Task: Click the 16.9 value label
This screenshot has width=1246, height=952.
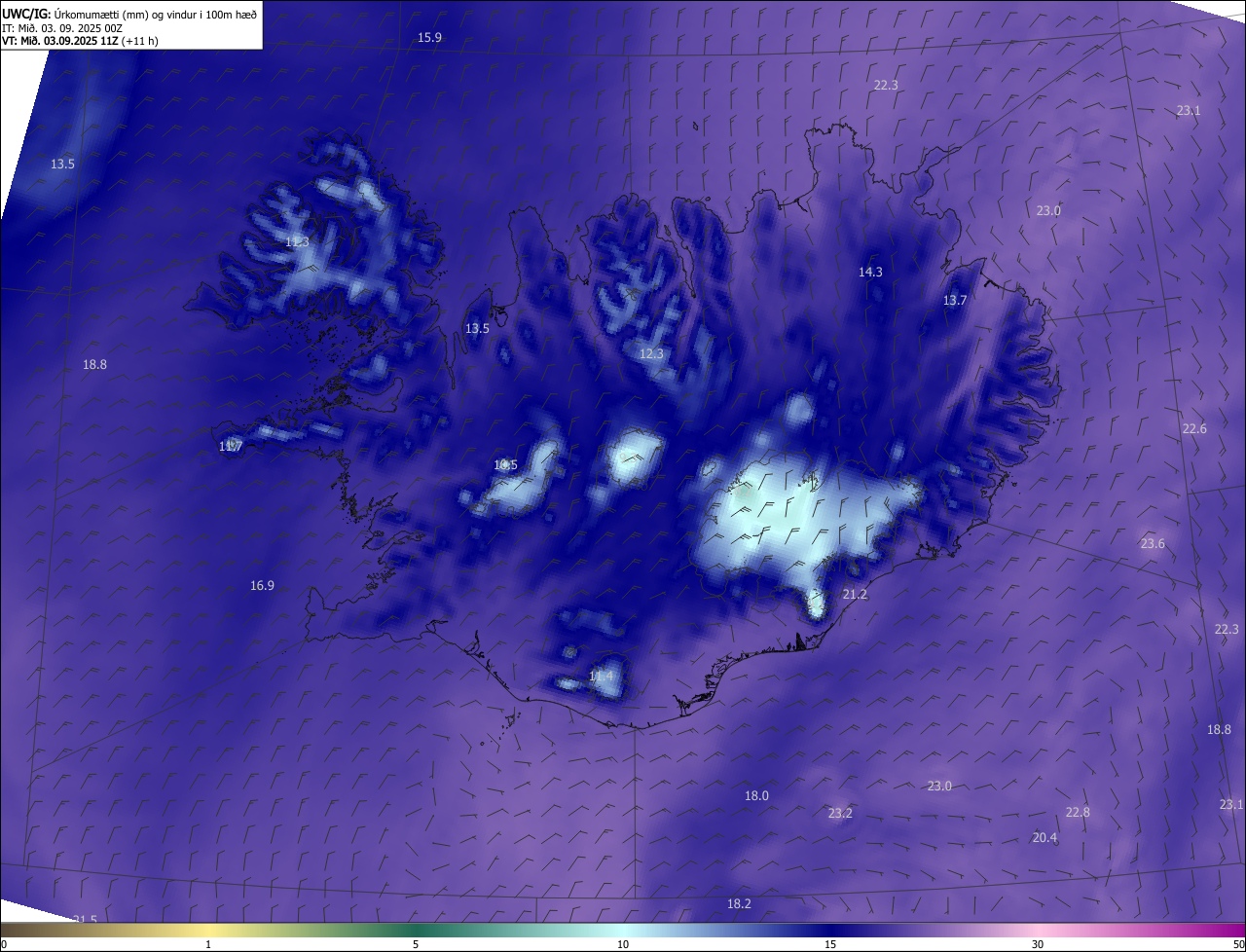Action: pyautogui.click(x=262, y=585)
